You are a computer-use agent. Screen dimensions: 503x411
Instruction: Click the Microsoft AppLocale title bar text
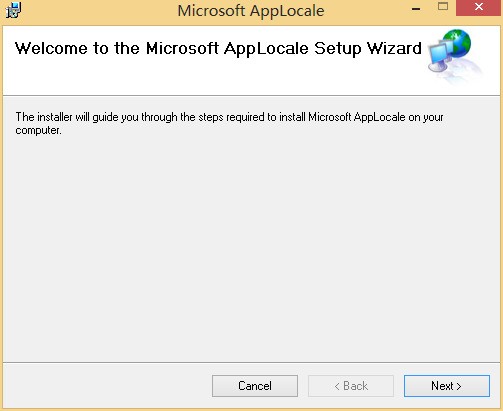[x=251, y=11]
